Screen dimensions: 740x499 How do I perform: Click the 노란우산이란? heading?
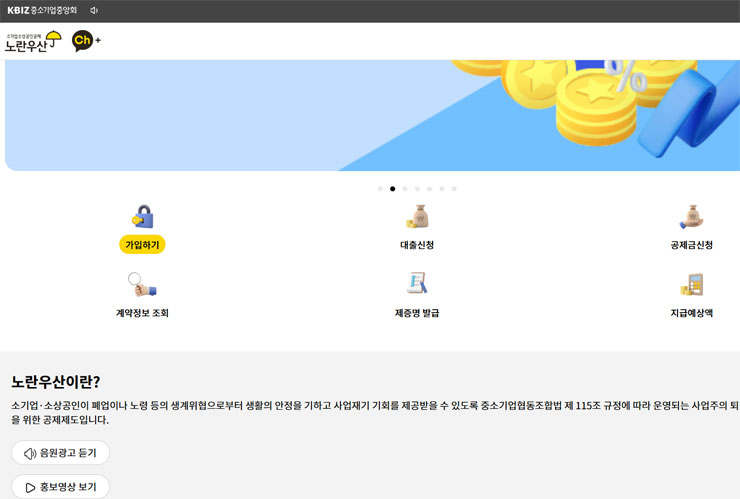pos(56,381)
